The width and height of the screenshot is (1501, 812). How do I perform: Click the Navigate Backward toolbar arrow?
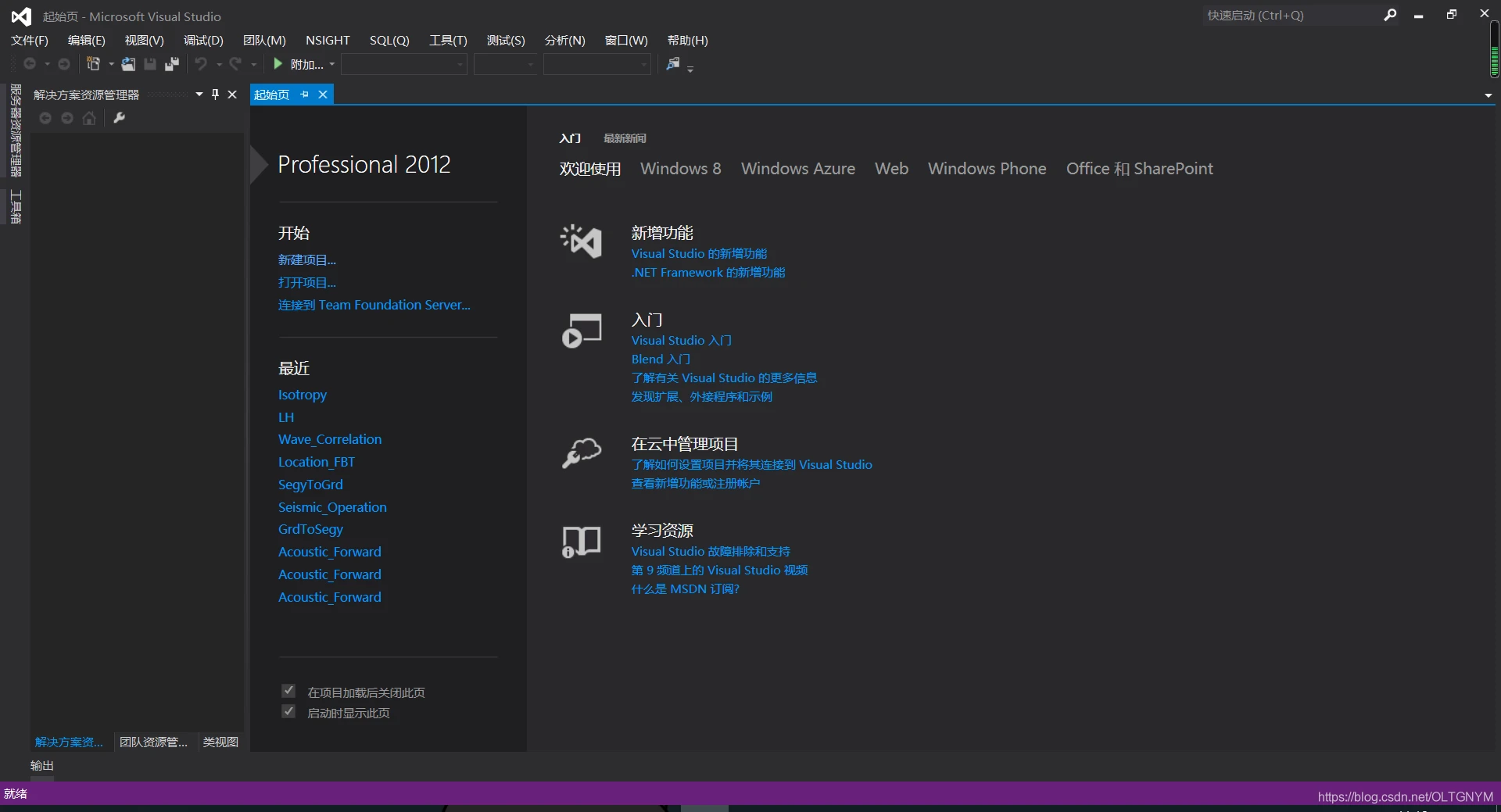(30, 64)
